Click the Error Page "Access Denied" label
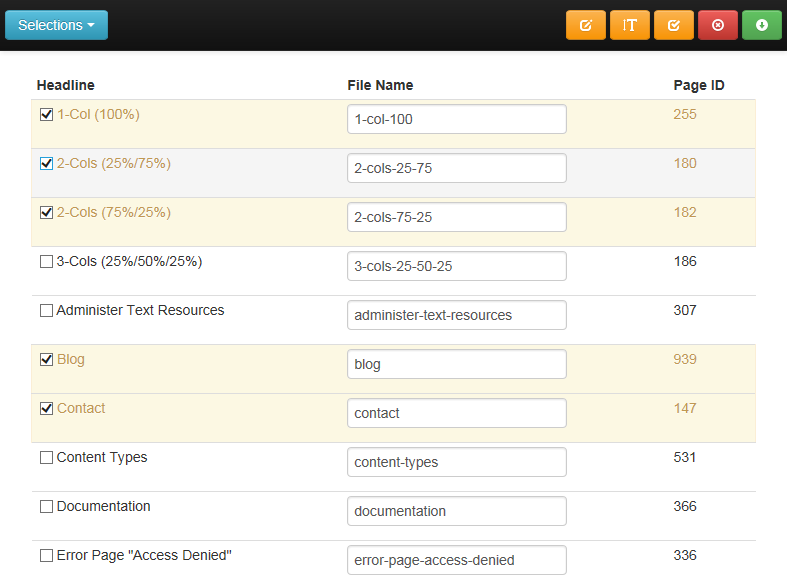The height and width of the screenshot is (585, 787). tap(144, 555)
